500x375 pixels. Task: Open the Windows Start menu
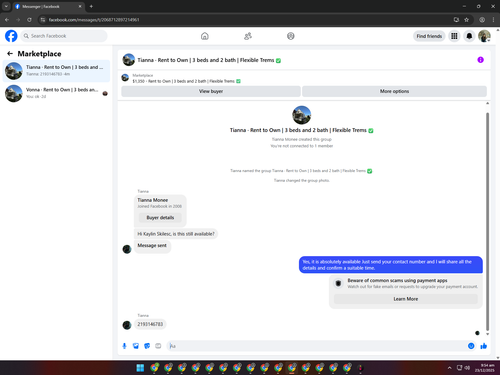coord(140,368)
